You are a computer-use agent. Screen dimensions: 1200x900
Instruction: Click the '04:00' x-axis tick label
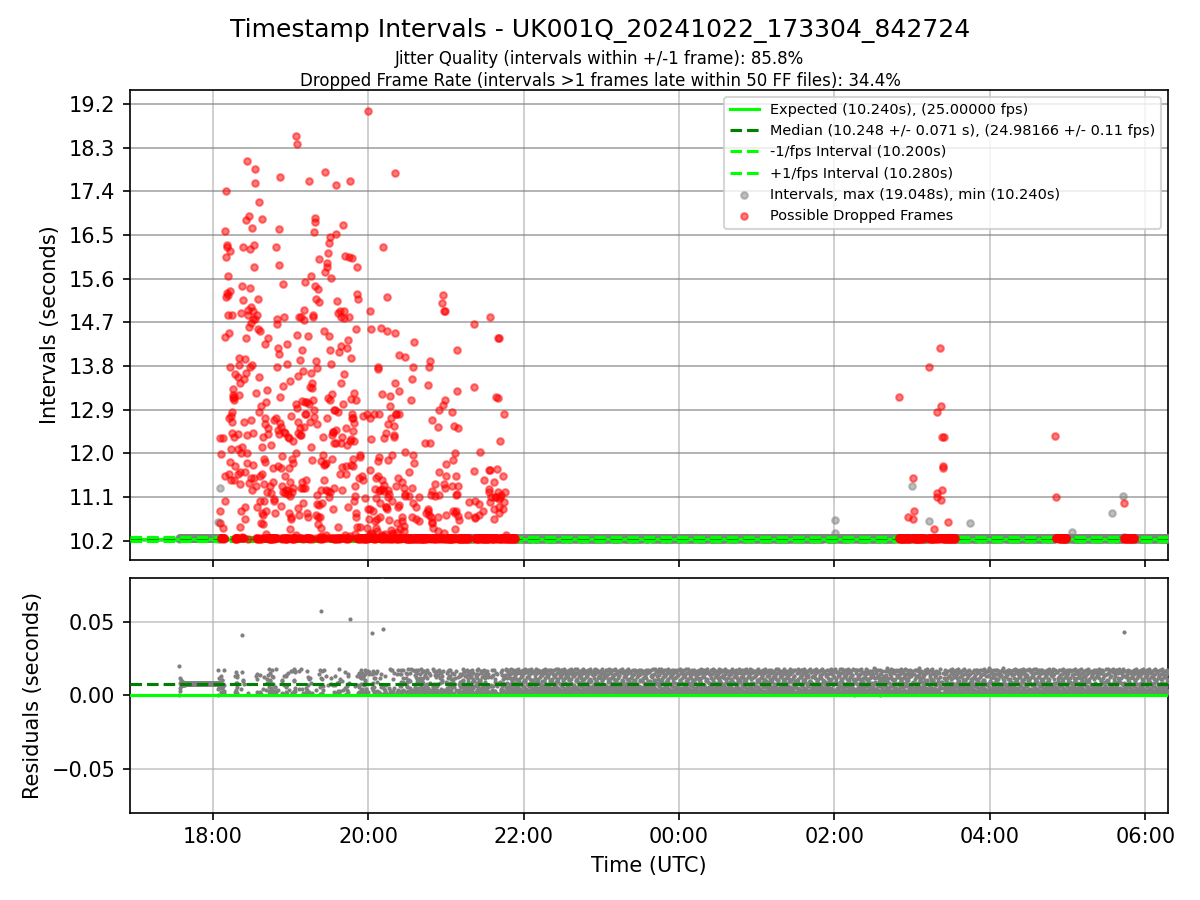tap(990, 835)
